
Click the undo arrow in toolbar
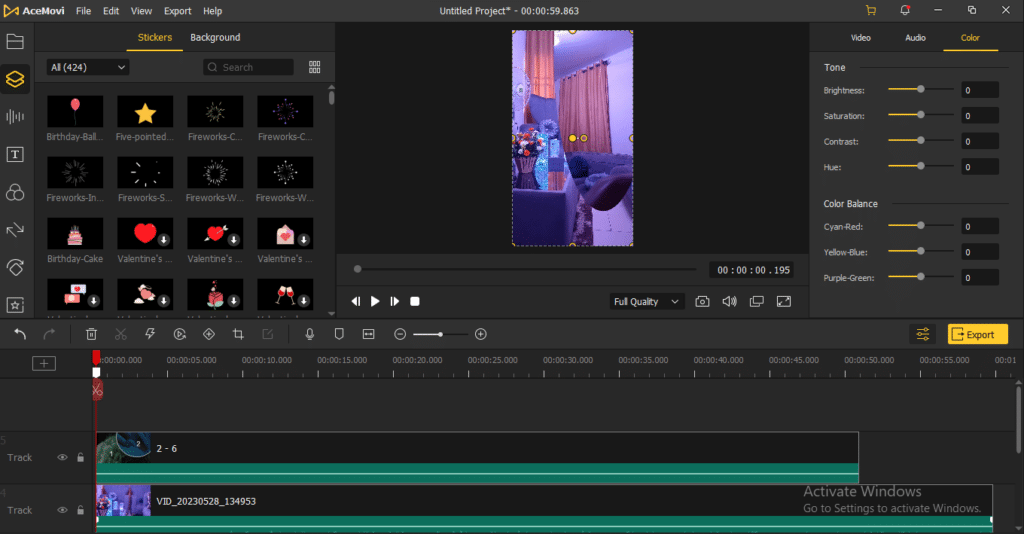coord(20,334)
